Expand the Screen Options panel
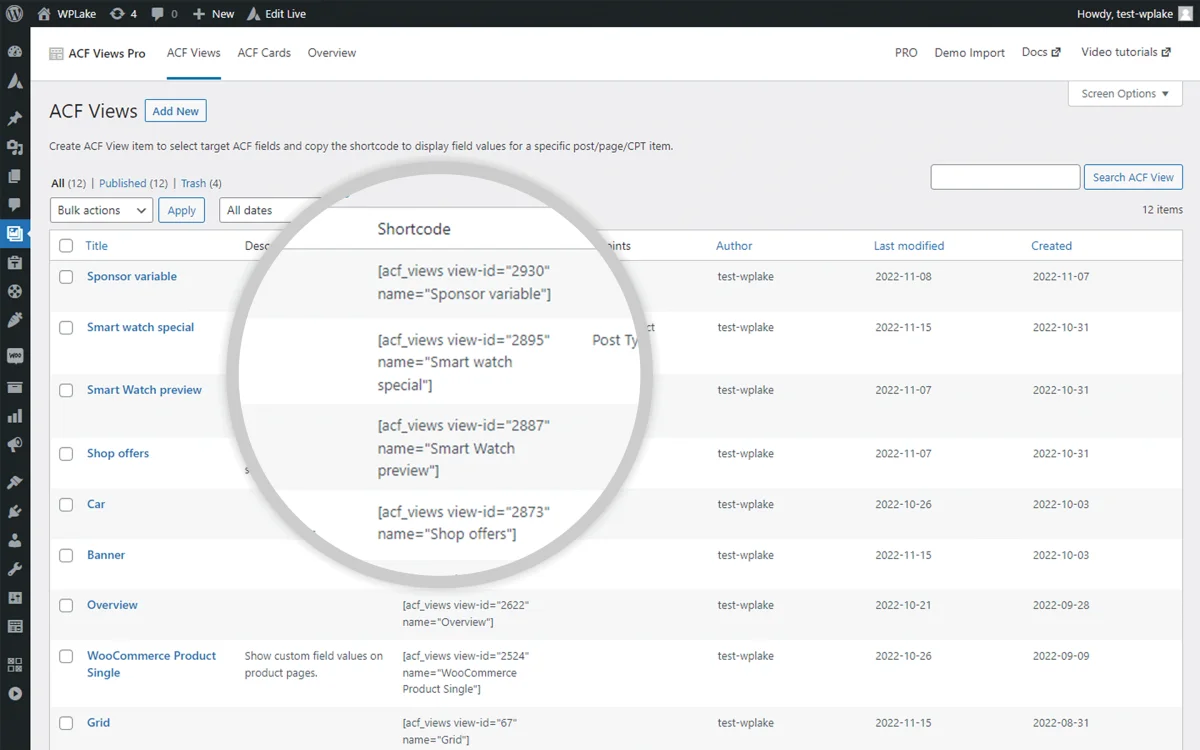This screenshot has width=1200, height=750. [x=1125, y=94]
